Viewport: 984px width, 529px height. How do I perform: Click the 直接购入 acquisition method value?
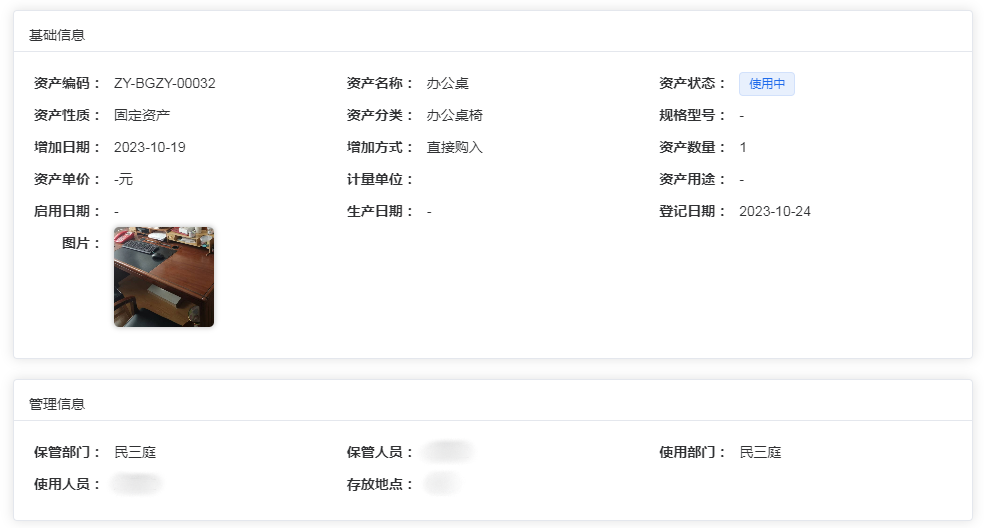pyautogui.click(x=455, y=147)
